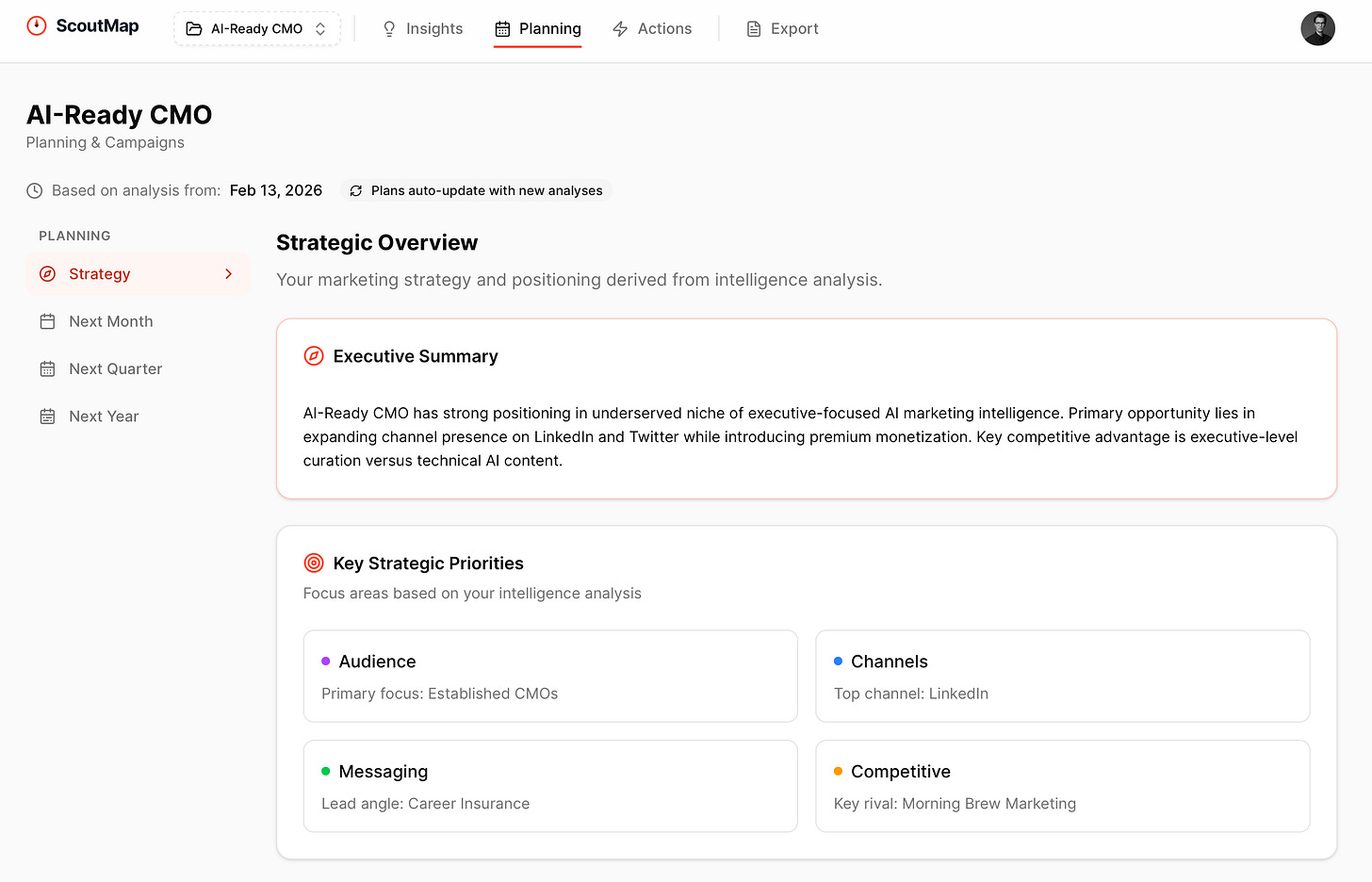Click the Insights lightbulb icon
The height and width of the screenshot is (882, 1372).
[x=389, y=29]
